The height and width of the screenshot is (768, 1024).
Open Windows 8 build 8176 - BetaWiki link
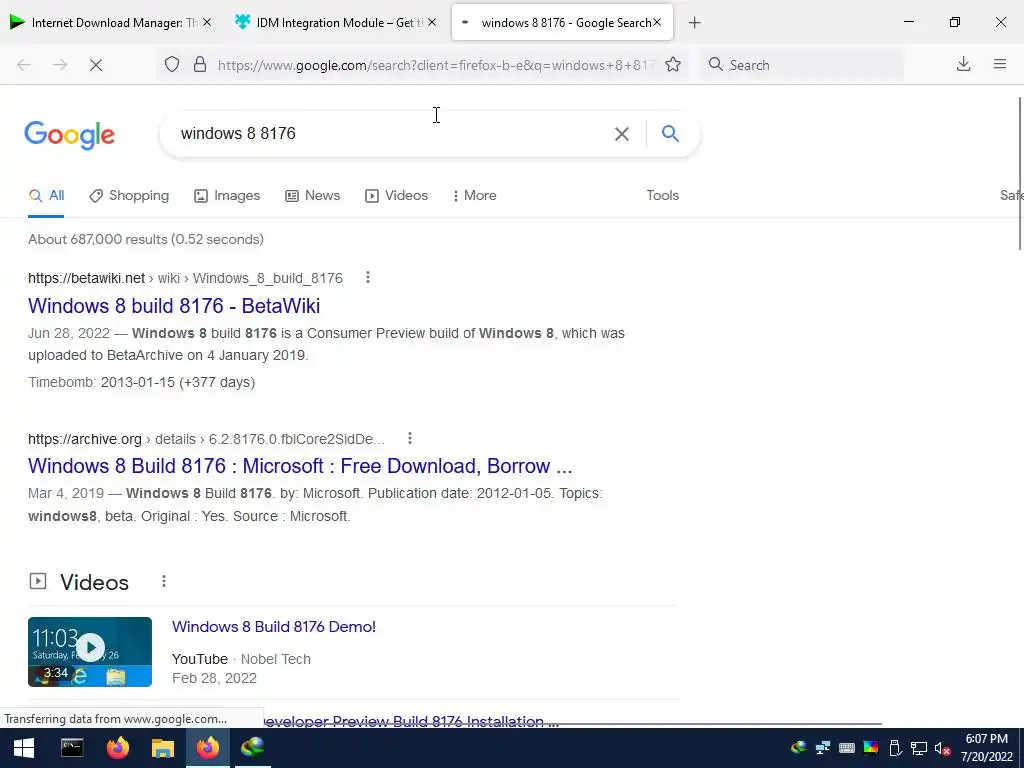point(174,306)
